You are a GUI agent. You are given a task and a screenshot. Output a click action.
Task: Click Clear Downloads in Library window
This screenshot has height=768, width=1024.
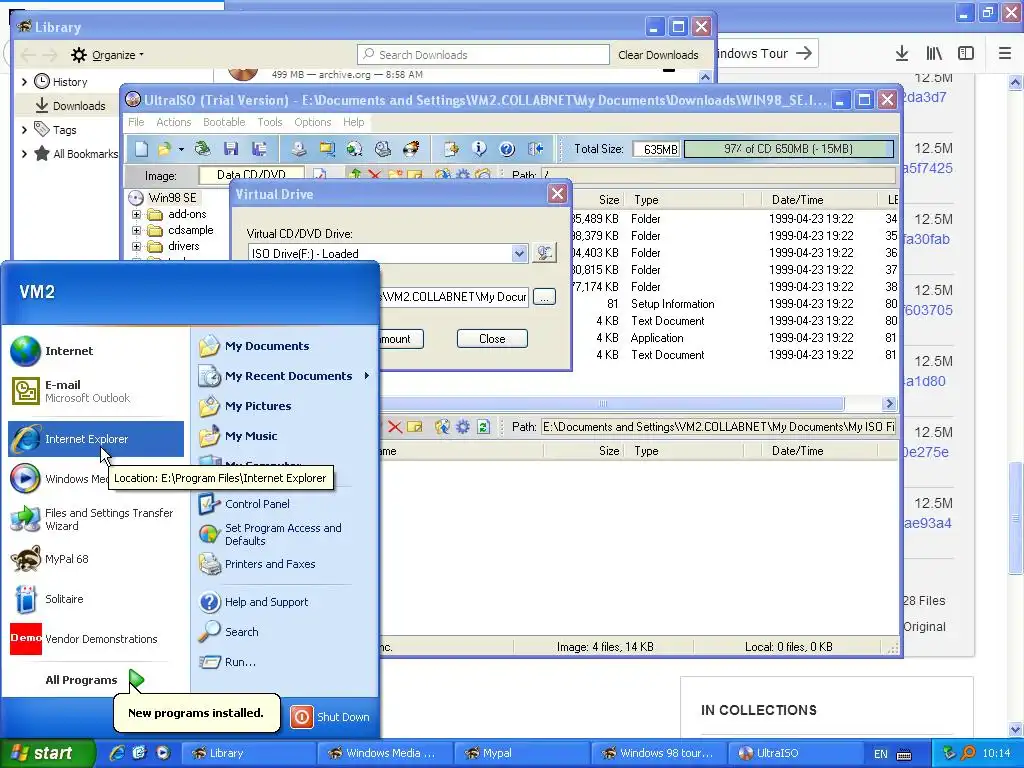(x=658, y=55)
